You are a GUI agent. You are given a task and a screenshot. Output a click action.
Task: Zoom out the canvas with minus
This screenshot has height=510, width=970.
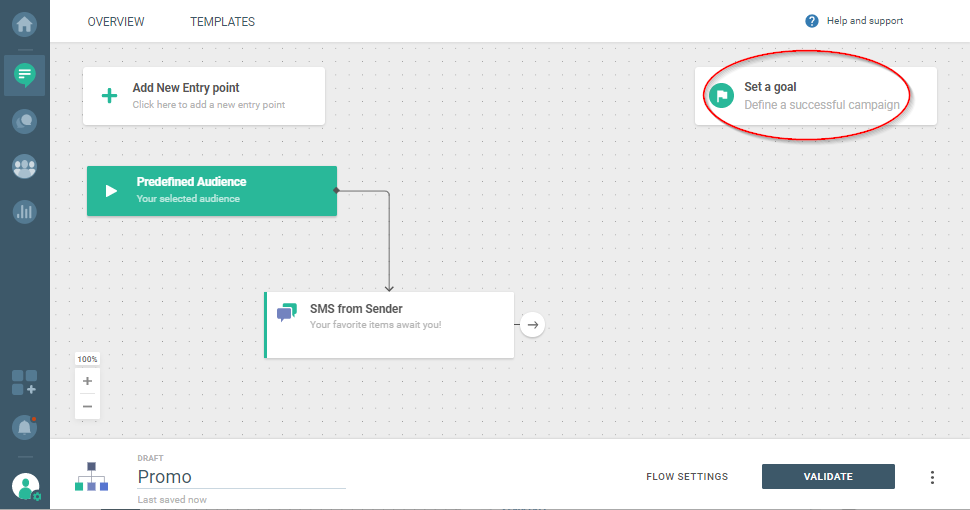coord(87,406)
